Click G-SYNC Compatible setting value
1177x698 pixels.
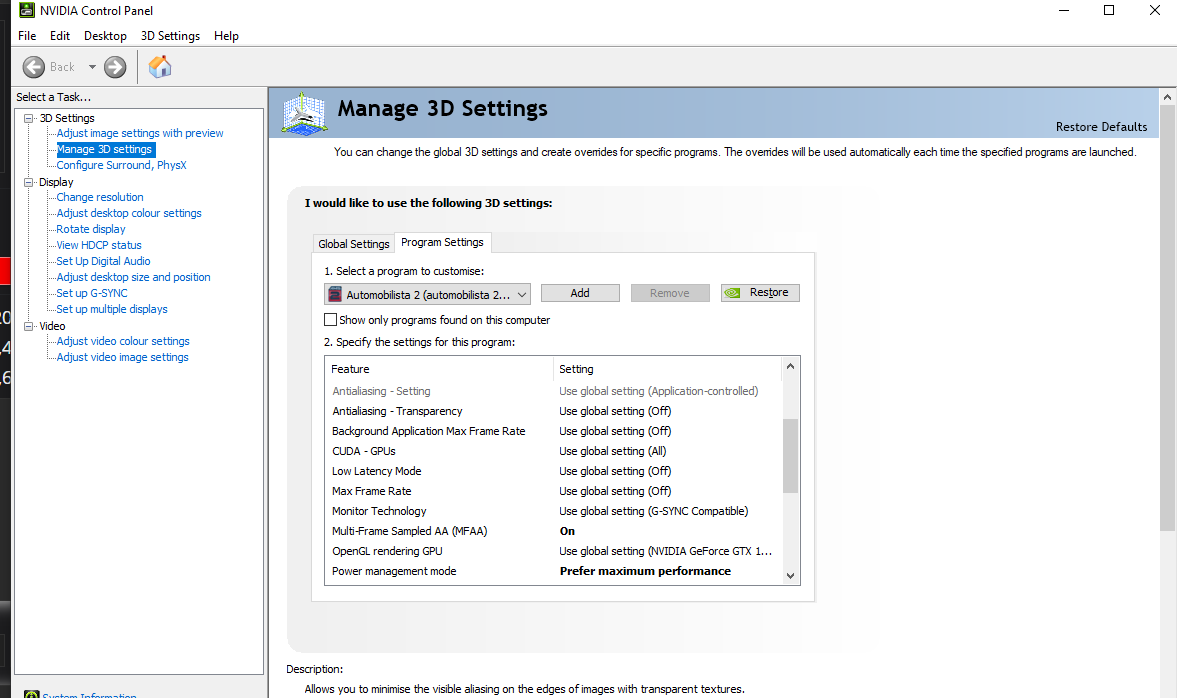click(x=654, y=511)
